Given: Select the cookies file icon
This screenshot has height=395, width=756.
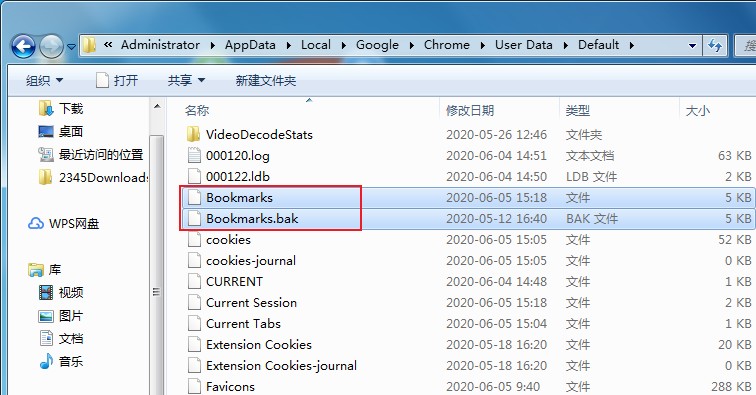Looking at the screenshot, I should point(194,239).
